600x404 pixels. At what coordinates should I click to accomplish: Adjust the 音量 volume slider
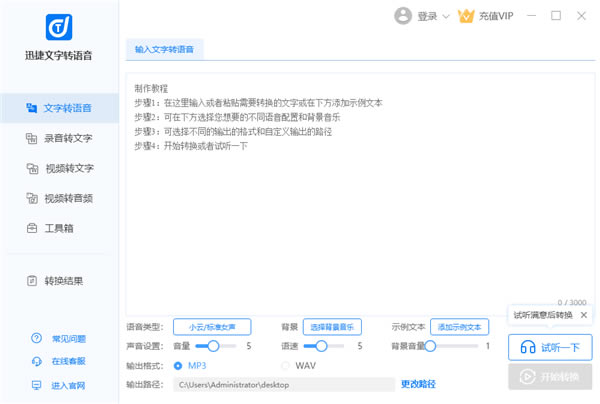click(214, 346)
